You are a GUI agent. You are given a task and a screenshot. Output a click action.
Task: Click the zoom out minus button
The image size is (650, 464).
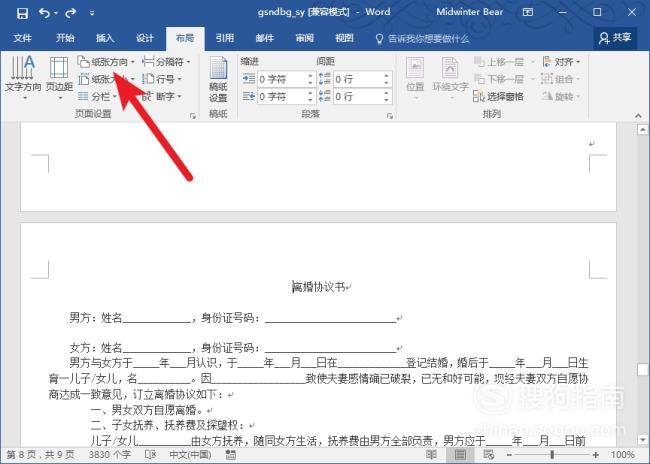point(509,455)
